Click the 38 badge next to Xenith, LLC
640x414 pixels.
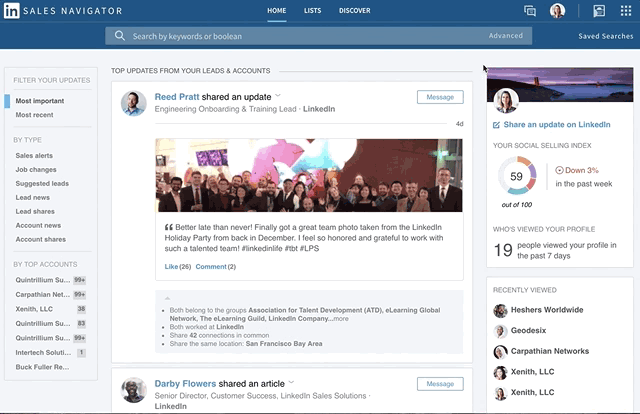pos(81,309)
